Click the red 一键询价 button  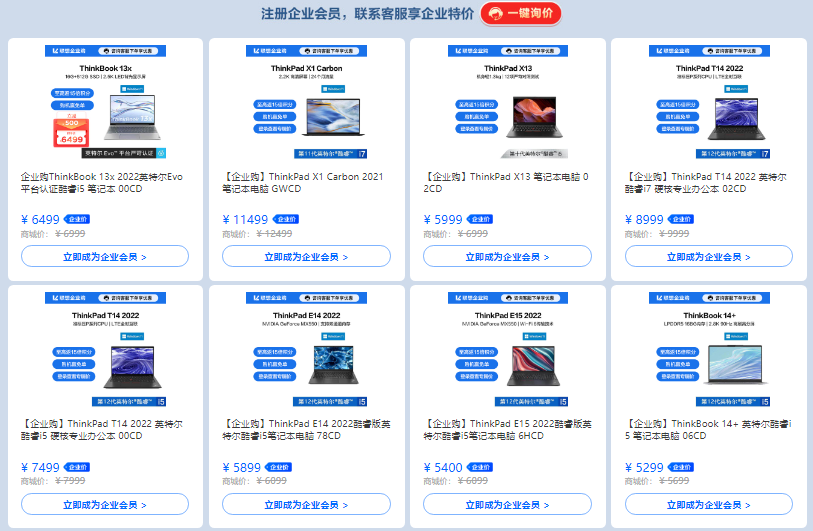[521, 13]
